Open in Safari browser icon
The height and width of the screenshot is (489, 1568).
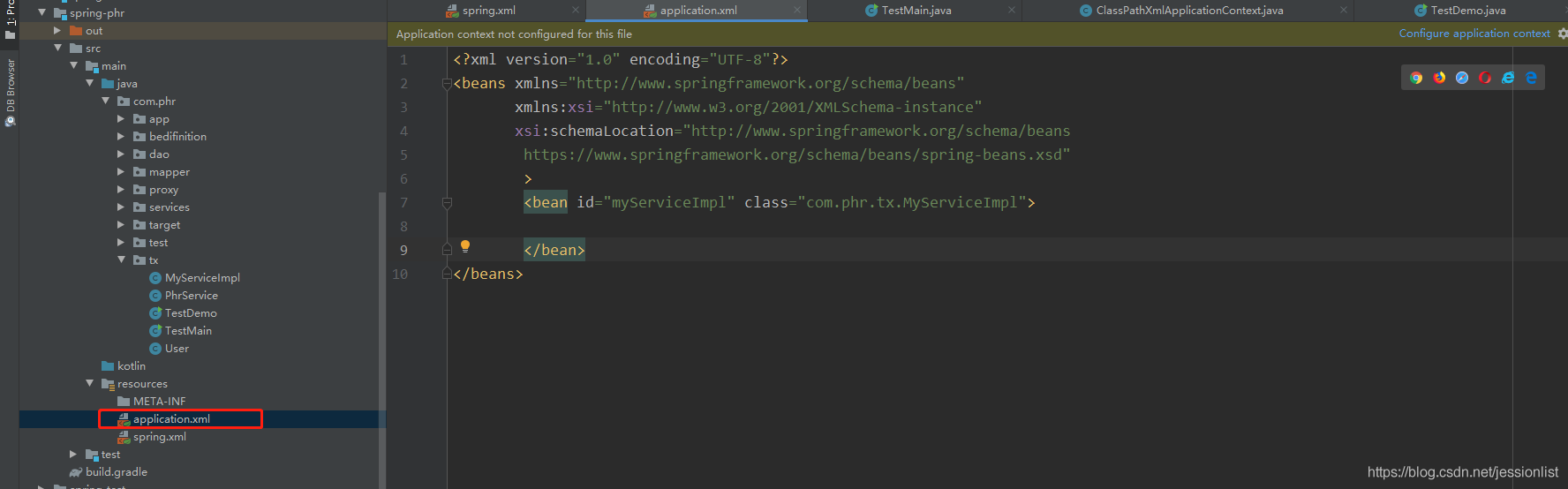1462,78
